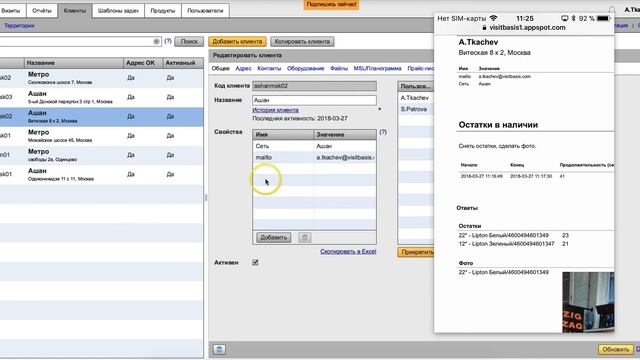Switch to the Визиты tab
This screenshot has height=360, width=640.
point(11,11)
